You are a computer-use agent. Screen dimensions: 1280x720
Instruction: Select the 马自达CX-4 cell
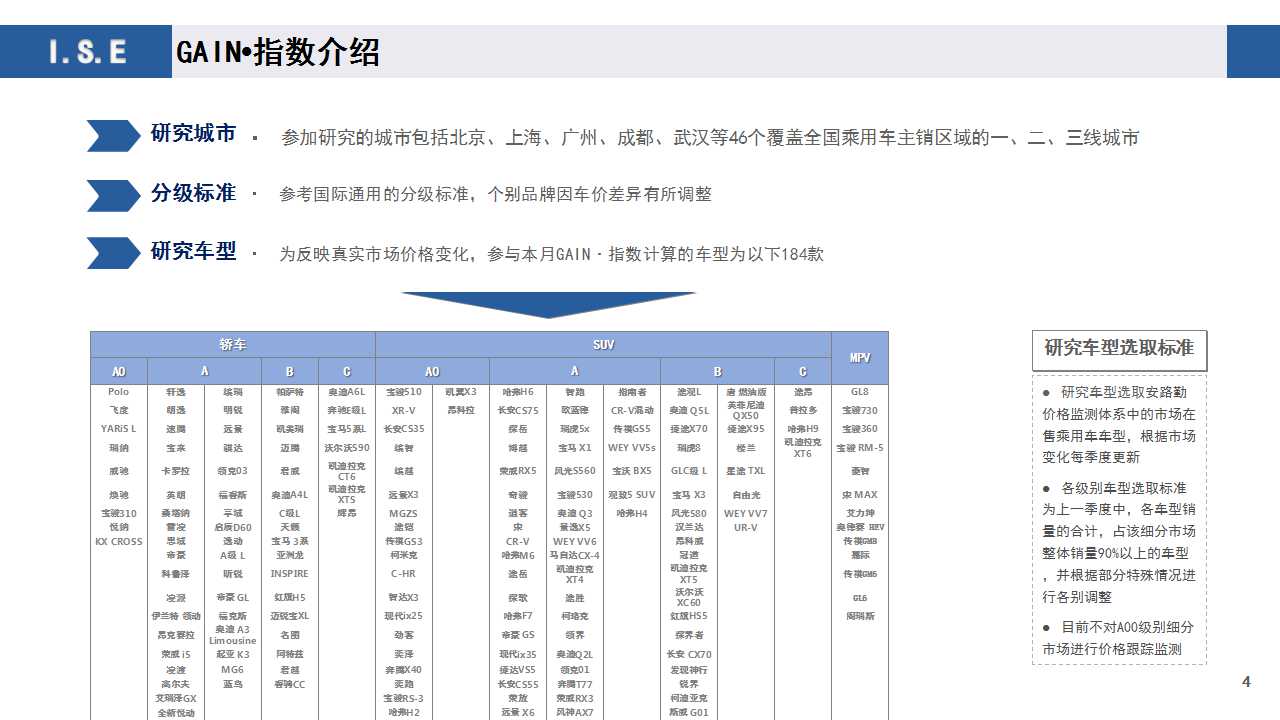pos(574,555)
